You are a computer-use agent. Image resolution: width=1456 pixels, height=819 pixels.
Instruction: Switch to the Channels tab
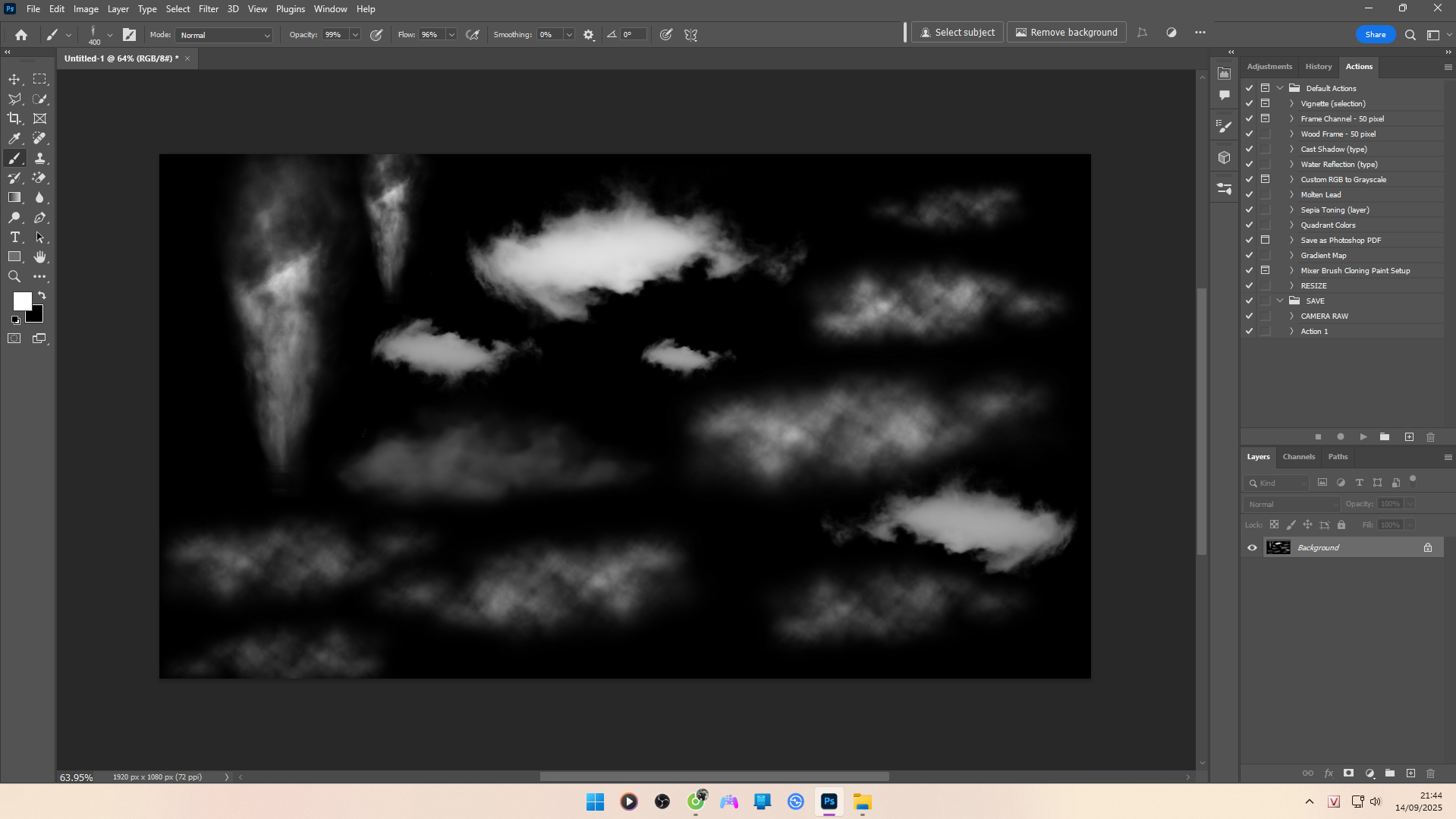tap(1298, 457)
